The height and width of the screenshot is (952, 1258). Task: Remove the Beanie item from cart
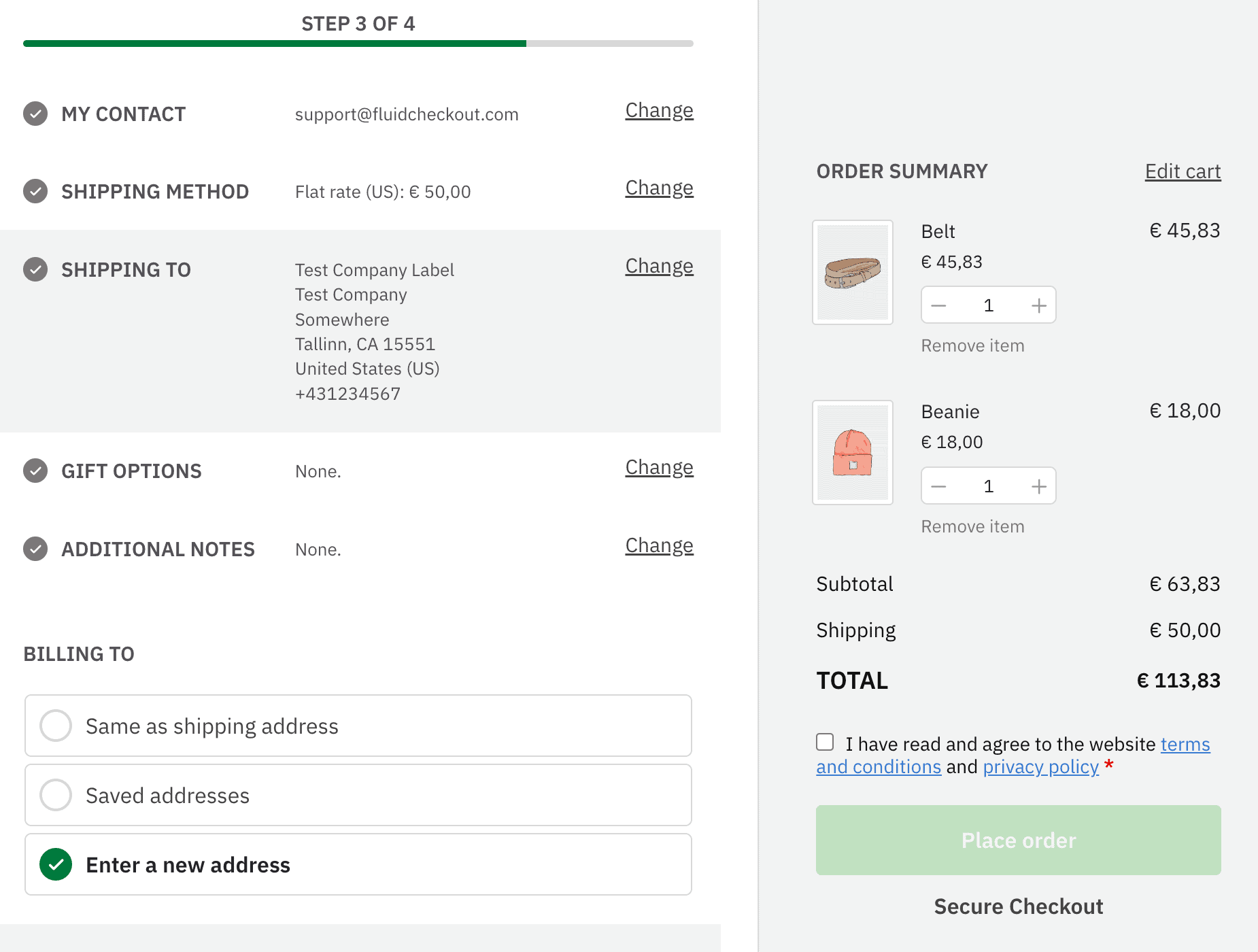tap(972, 526)
